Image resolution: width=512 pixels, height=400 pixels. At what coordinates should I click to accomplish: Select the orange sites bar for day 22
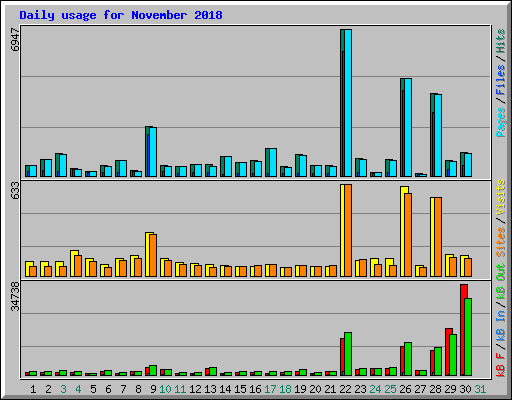348,230
